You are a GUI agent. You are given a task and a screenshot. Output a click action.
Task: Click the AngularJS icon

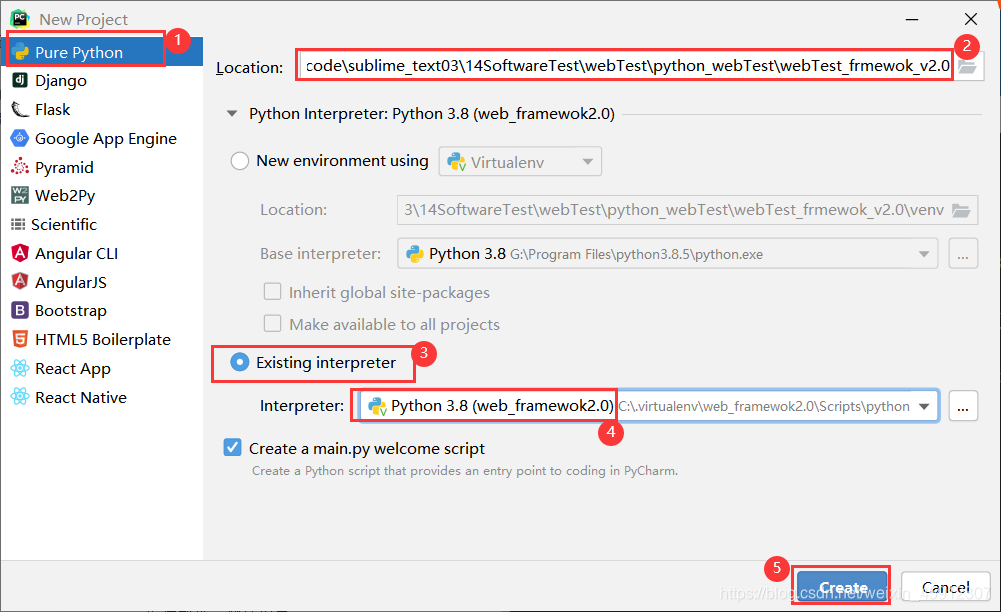(x=20, y=282)
